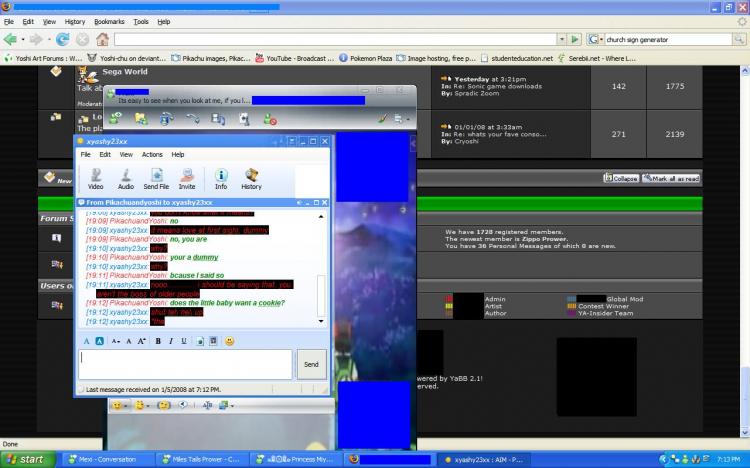Viewport: 750px width, 468px height.
Task: Click in the message input box
Action: point(185,364)
